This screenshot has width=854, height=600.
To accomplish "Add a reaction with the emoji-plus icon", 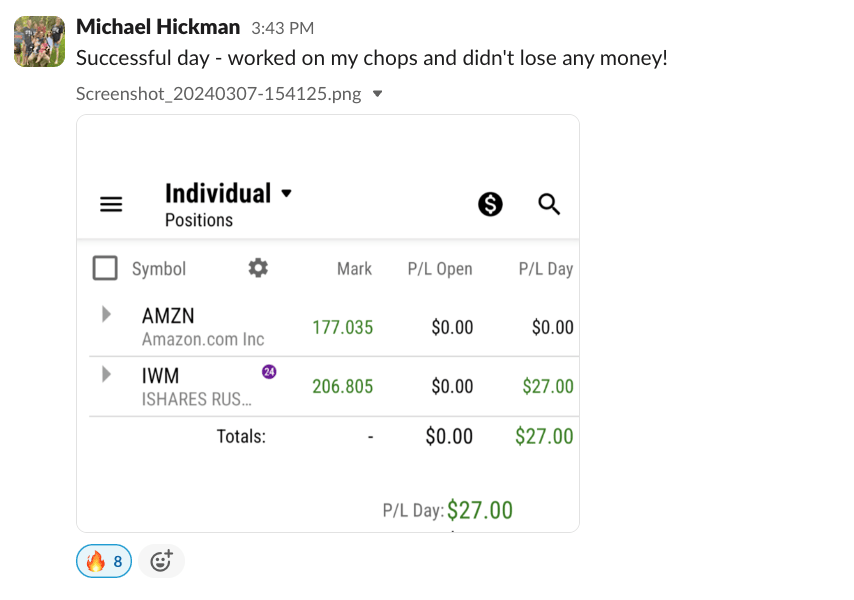I will [161, 561].
